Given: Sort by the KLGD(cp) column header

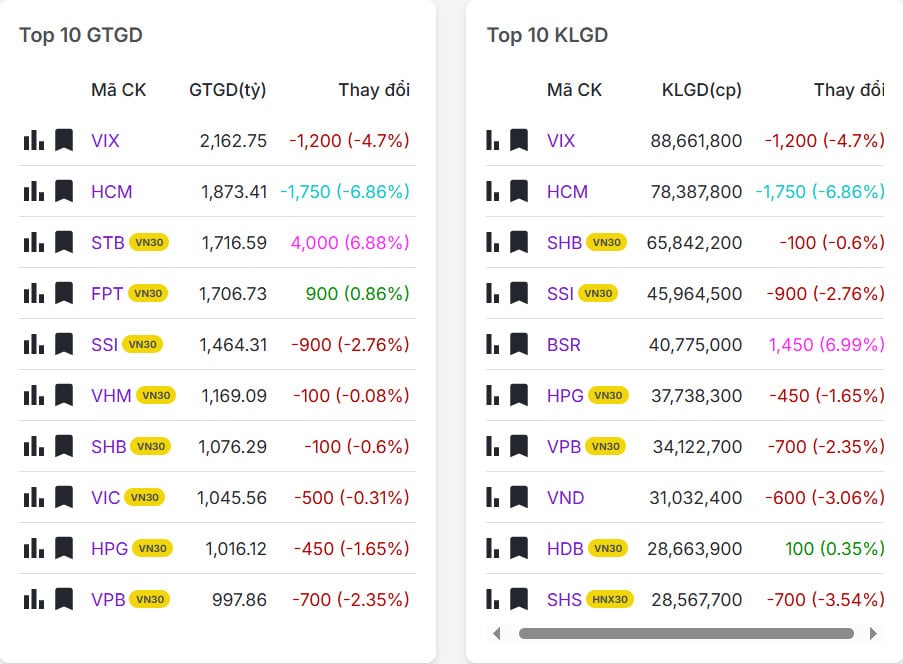Looking at the screenshot, I should coord(703,89).
